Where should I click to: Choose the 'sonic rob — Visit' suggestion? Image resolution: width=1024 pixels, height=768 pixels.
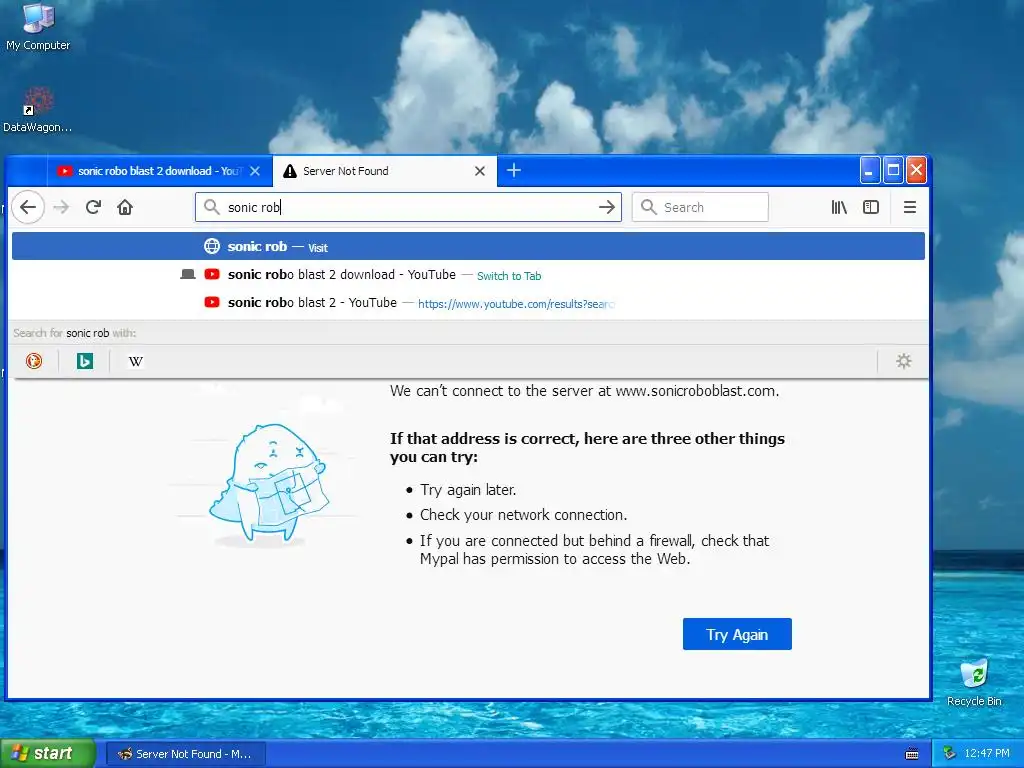coord(468,246)
